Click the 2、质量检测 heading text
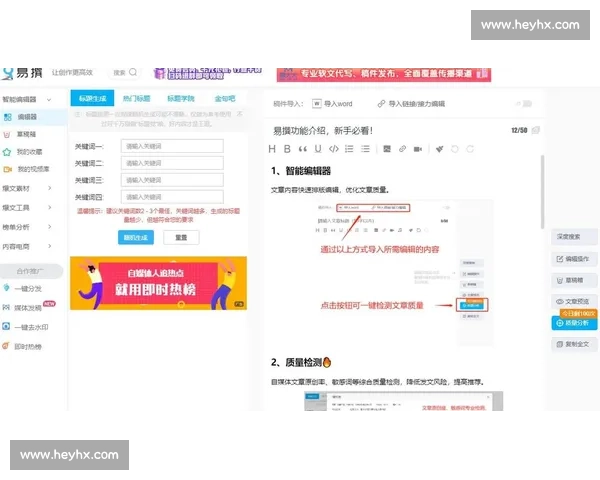600x480 pixels. click(x=301, y=362)
